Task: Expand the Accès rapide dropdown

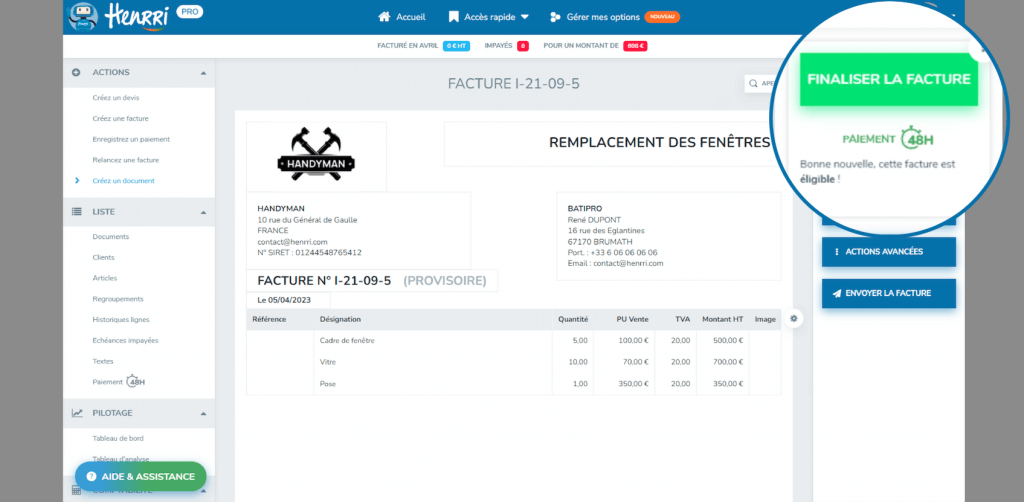Action: 489,17
